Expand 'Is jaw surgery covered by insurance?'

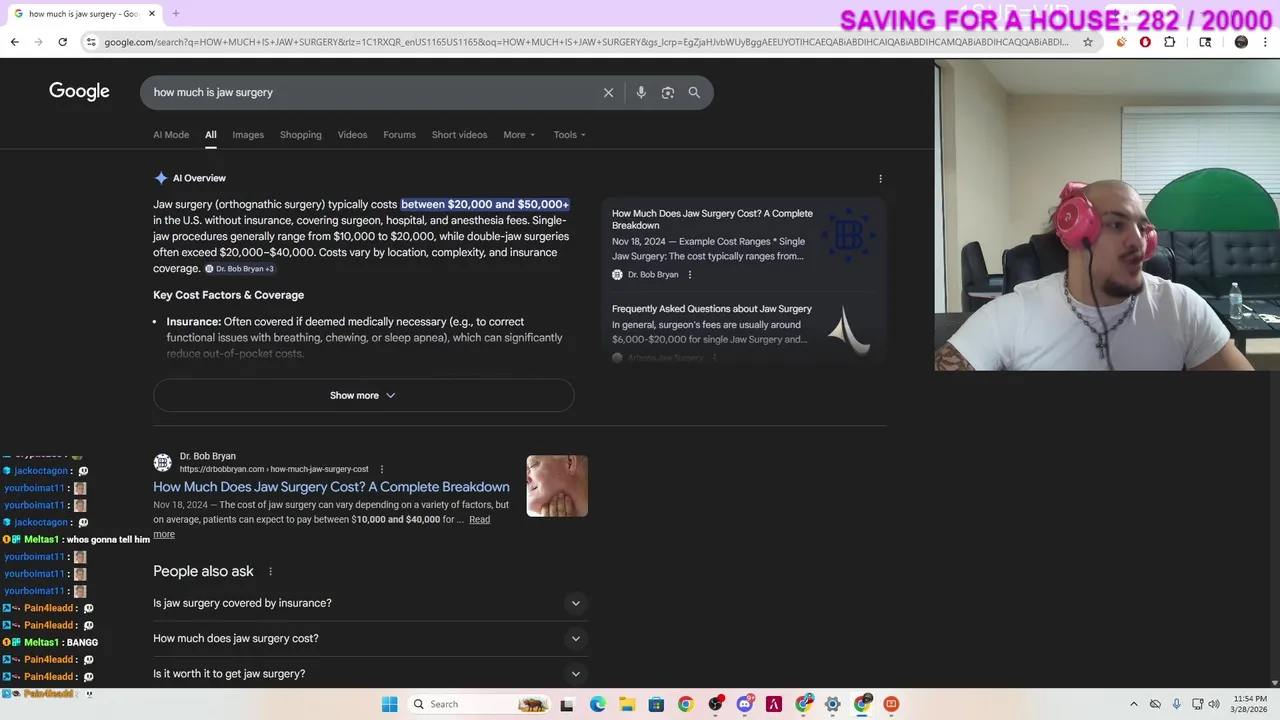[x=369, y=603]
